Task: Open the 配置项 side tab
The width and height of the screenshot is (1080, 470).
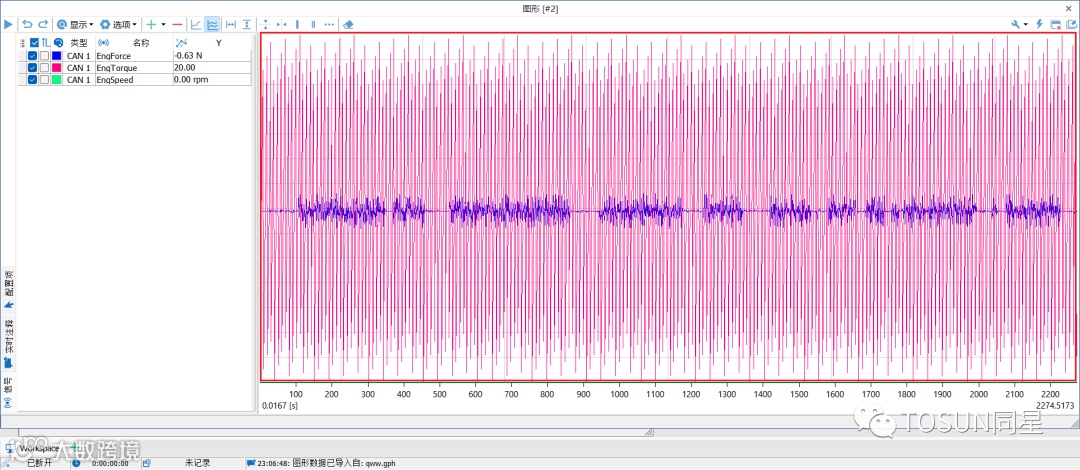Action: [9, 289]
